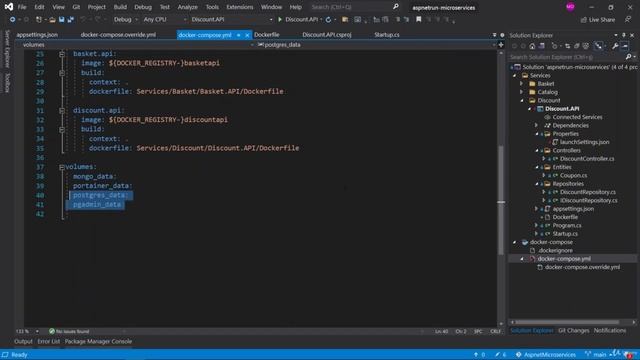Toggle the bookmark icon in toolbar
640x360 pixels.
418,19
